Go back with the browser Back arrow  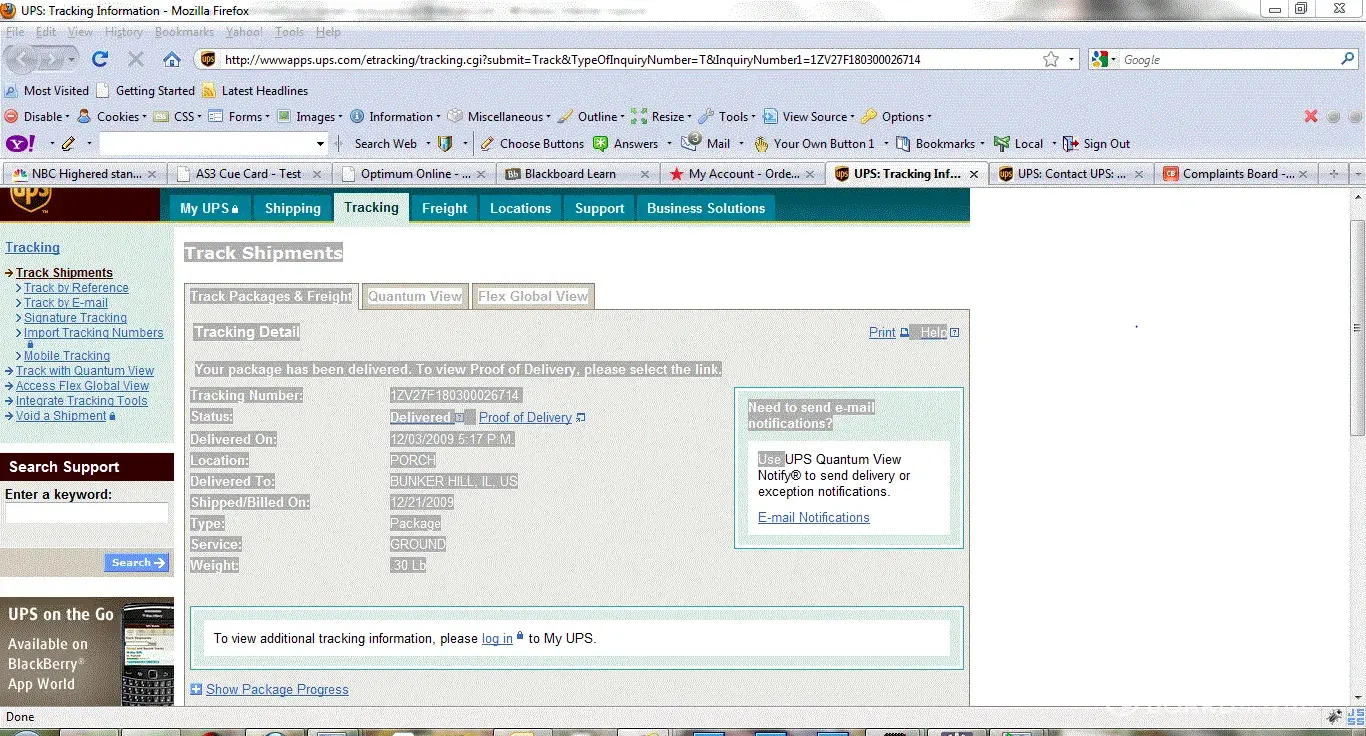(x=24, y=59)
